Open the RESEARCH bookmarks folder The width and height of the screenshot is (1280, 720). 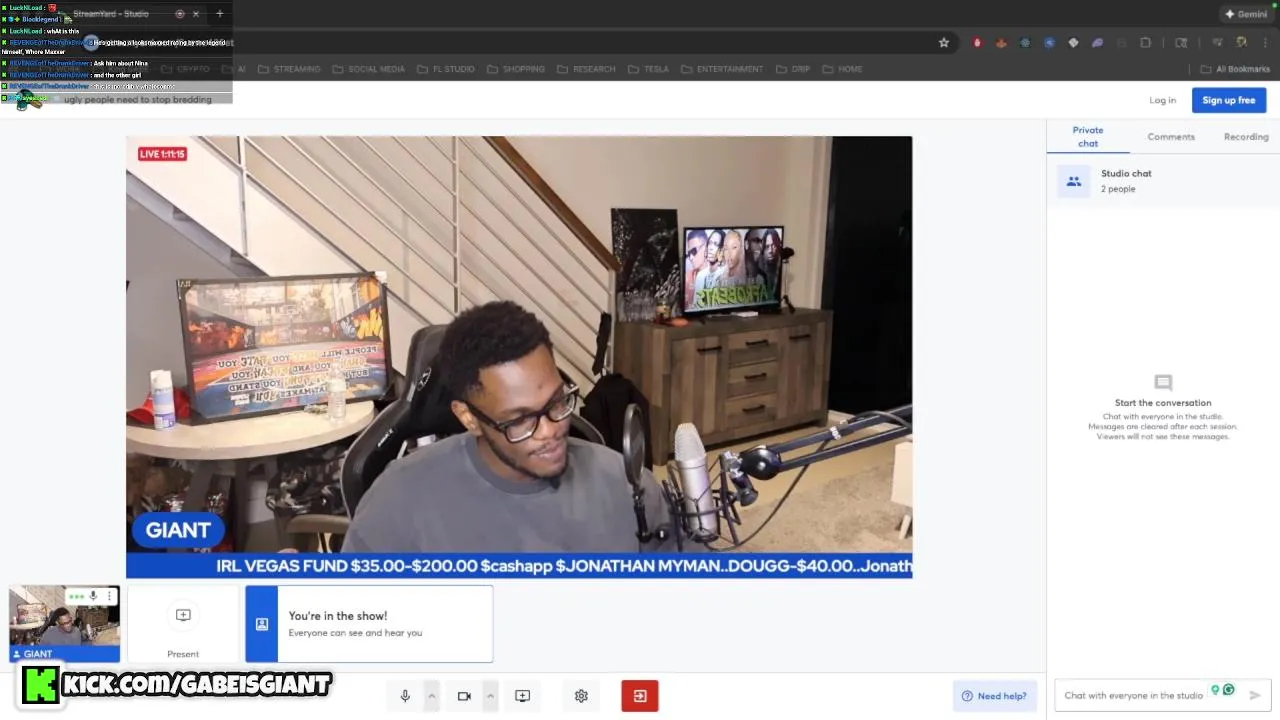[587, 69]
